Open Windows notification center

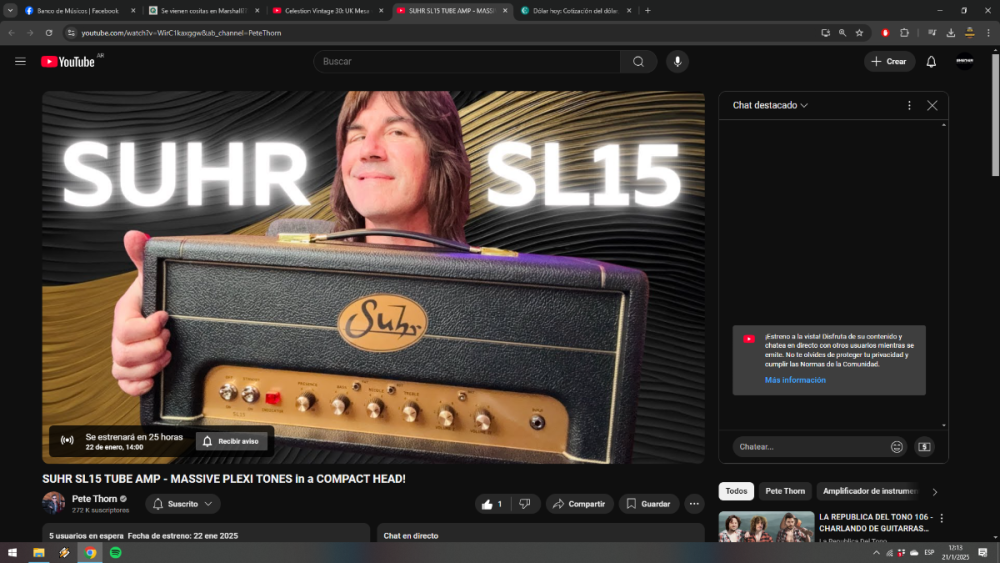(x=983, y=553)
